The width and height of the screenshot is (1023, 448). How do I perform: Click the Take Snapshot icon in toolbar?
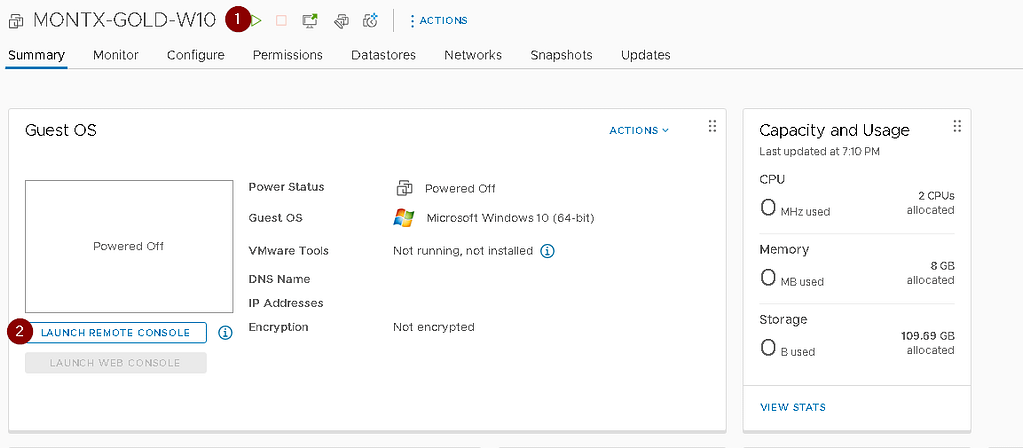pos(370,20)
